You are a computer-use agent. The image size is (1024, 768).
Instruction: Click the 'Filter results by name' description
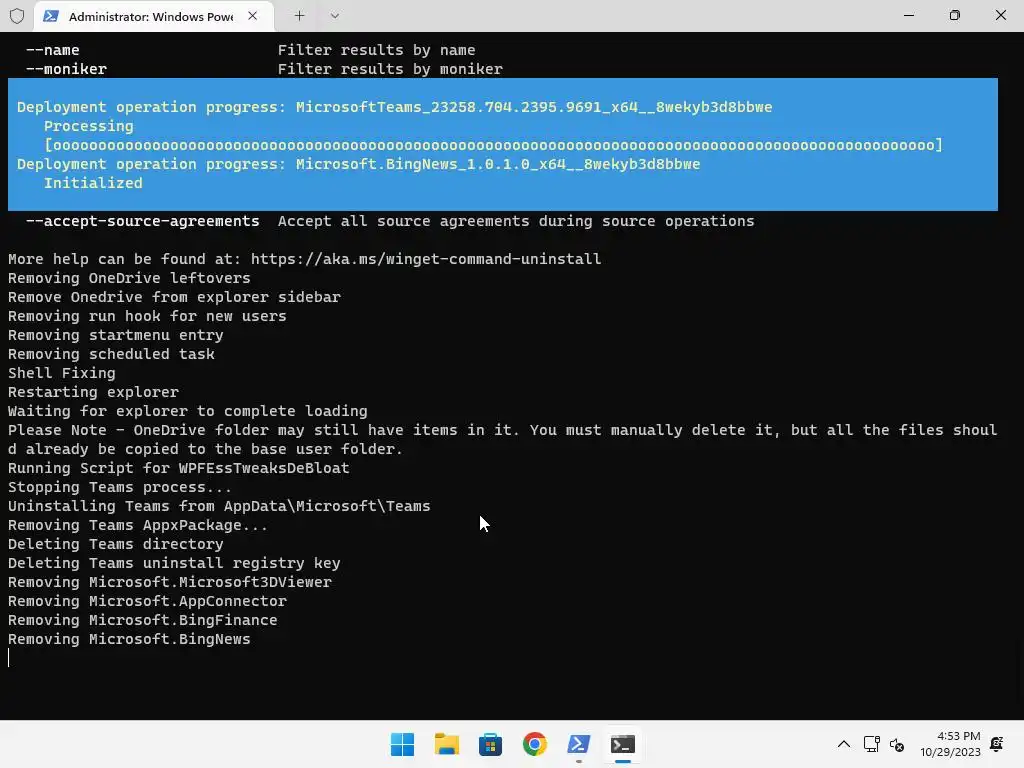[376, 50]
